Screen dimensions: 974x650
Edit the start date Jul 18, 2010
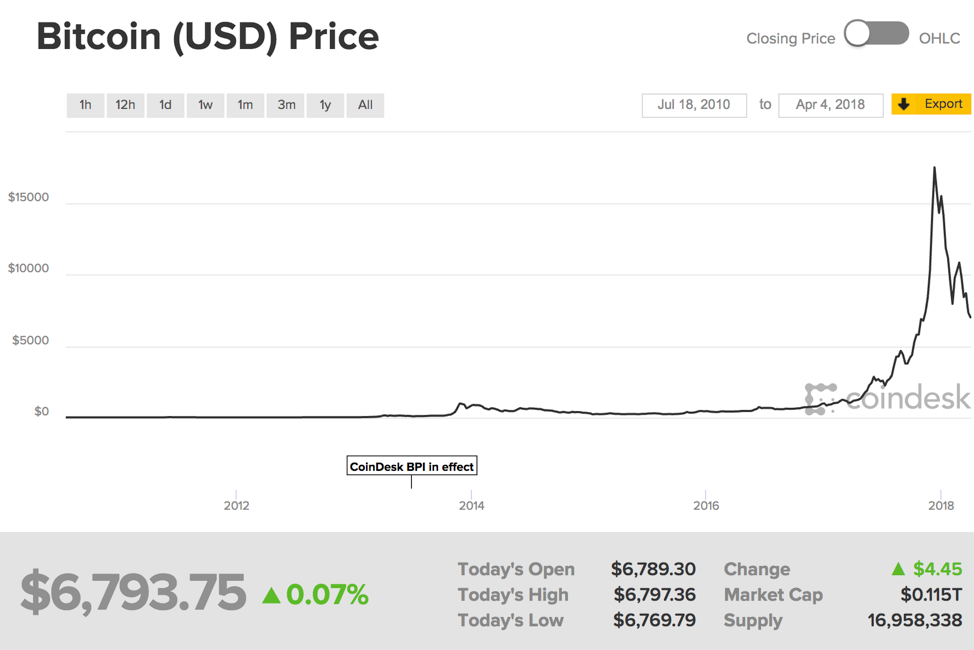click(694, 105)
